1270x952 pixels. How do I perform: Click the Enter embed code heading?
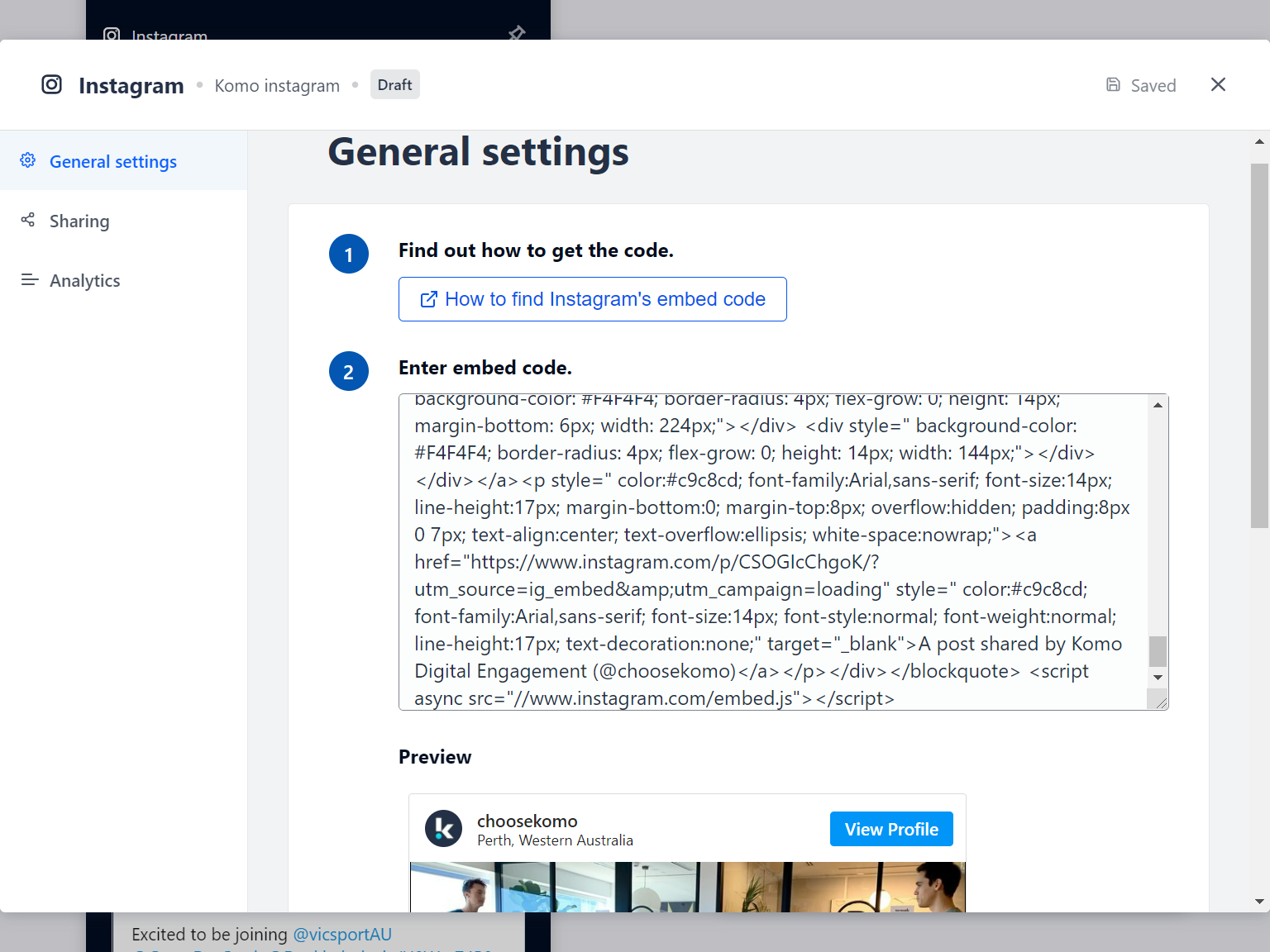click(x=485, y=368)
